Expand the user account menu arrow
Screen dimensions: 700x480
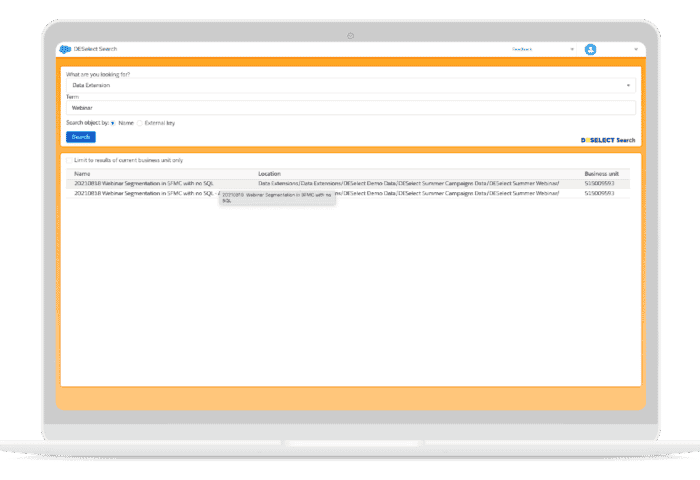[636, 49]
